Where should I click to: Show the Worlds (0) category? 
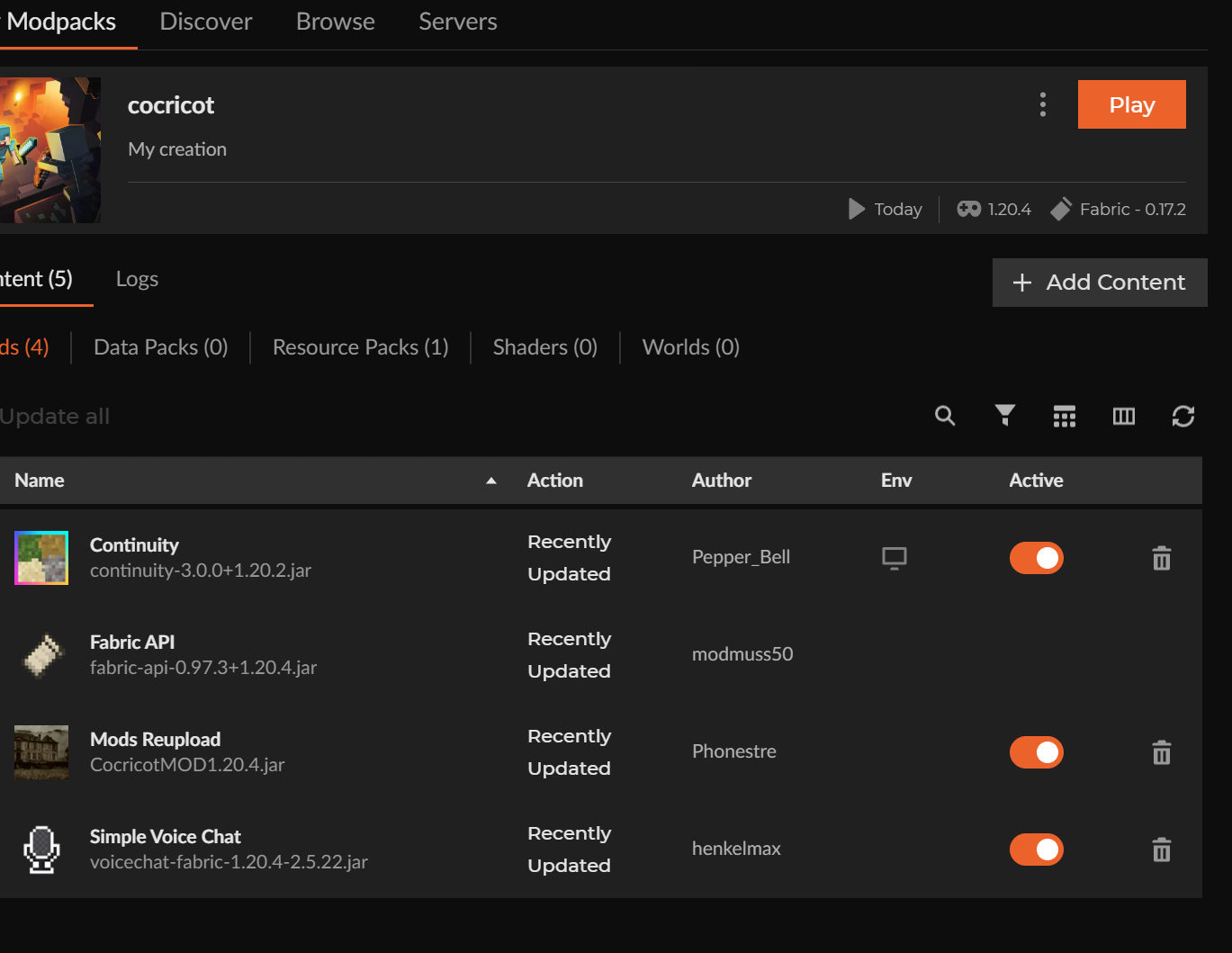click(x=691, y=347)
